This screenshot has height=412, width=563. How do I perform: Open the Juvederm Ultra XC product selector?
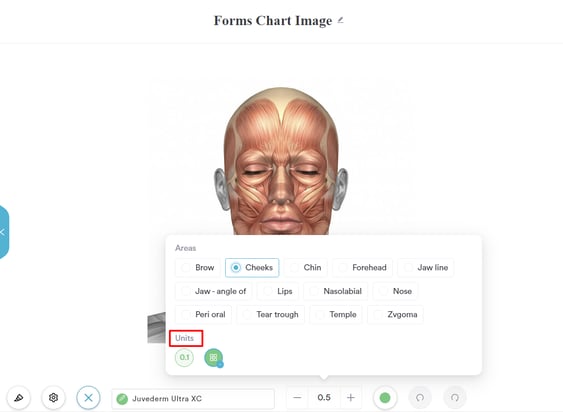pyautogui.click(x=193, y=398)
